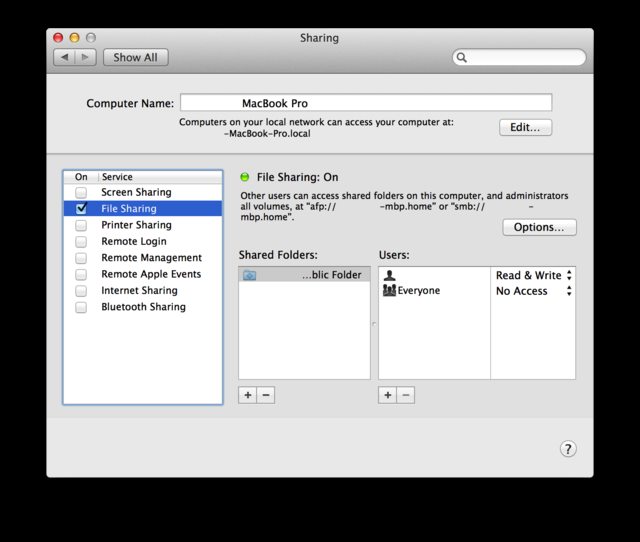Add a shared folder with plus button
The height and width of the screenshot is (542, 640).
tap(248, 395)
